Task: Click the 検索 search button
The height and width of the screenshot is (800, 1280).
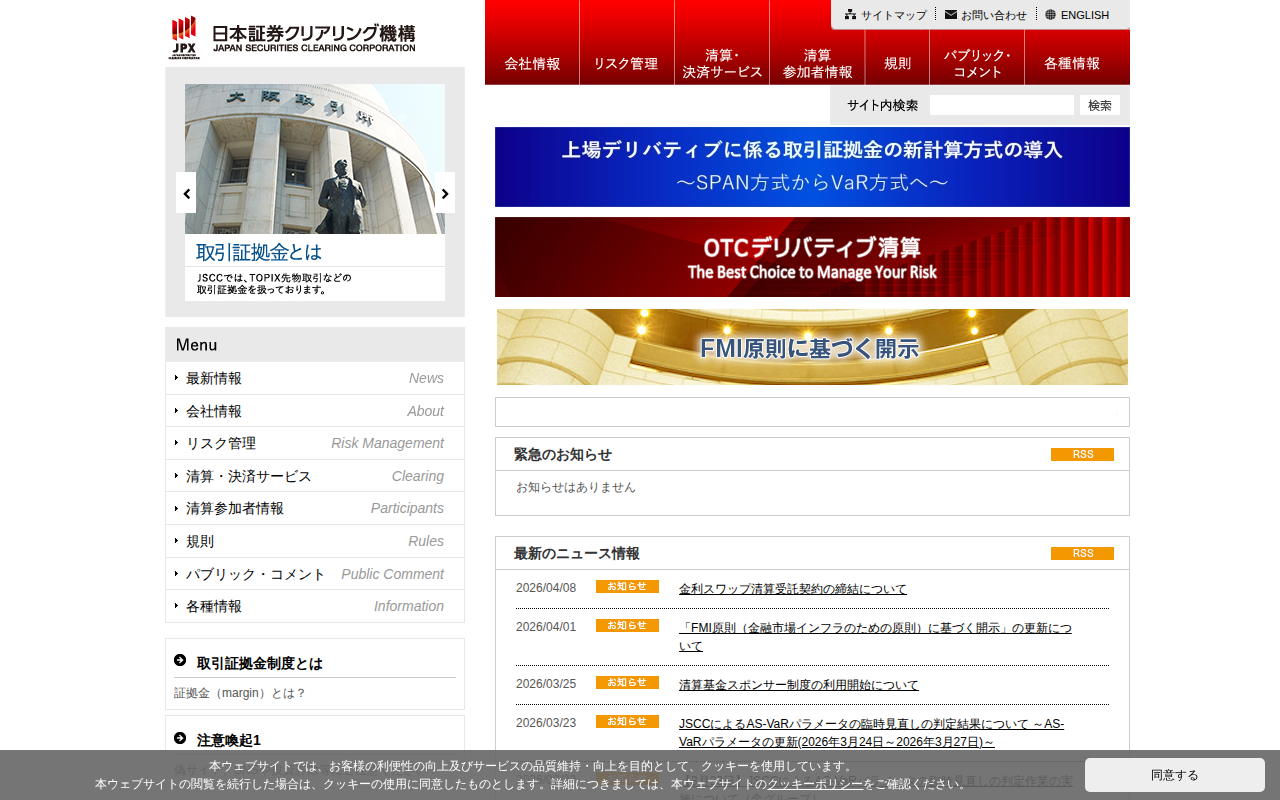Action: pos(1098,104)
